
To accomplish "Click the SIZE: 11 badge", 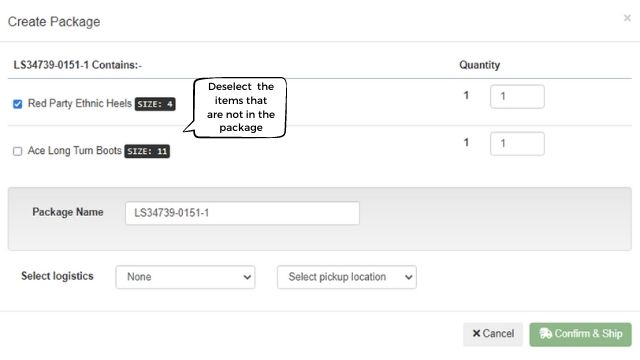I will [147, 151].
